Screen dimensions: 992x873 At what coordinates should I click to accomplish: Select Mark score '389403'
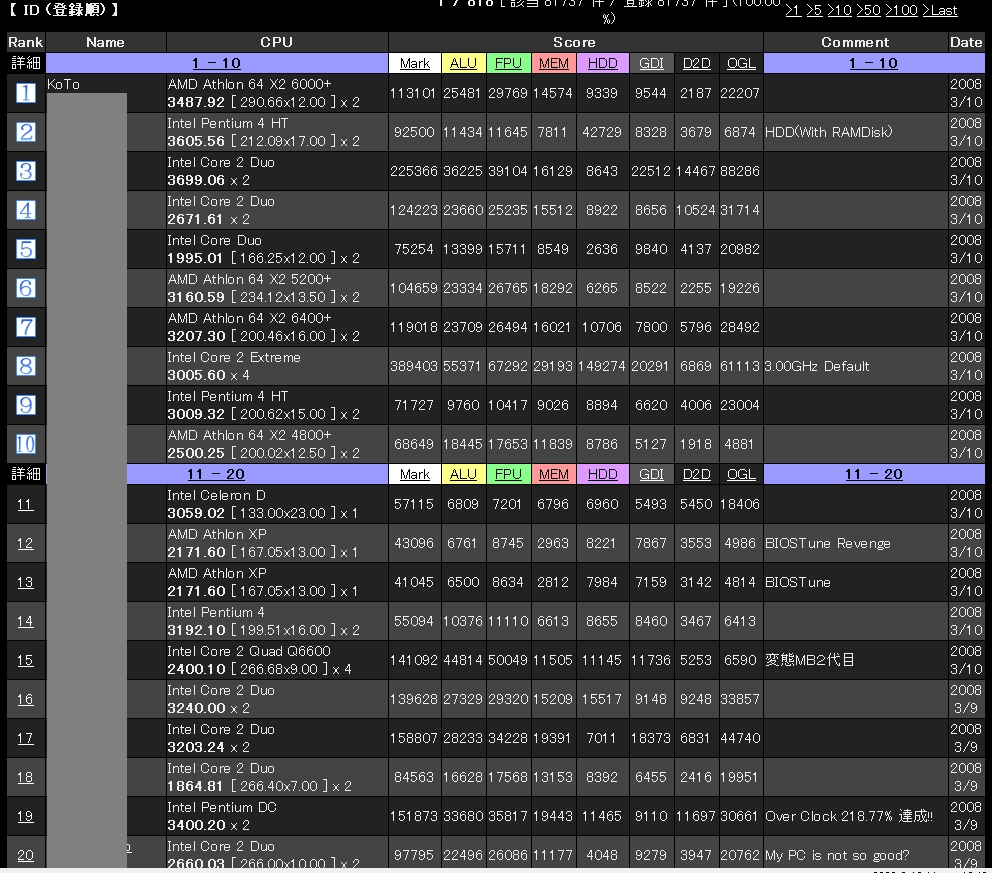[414, 366]
